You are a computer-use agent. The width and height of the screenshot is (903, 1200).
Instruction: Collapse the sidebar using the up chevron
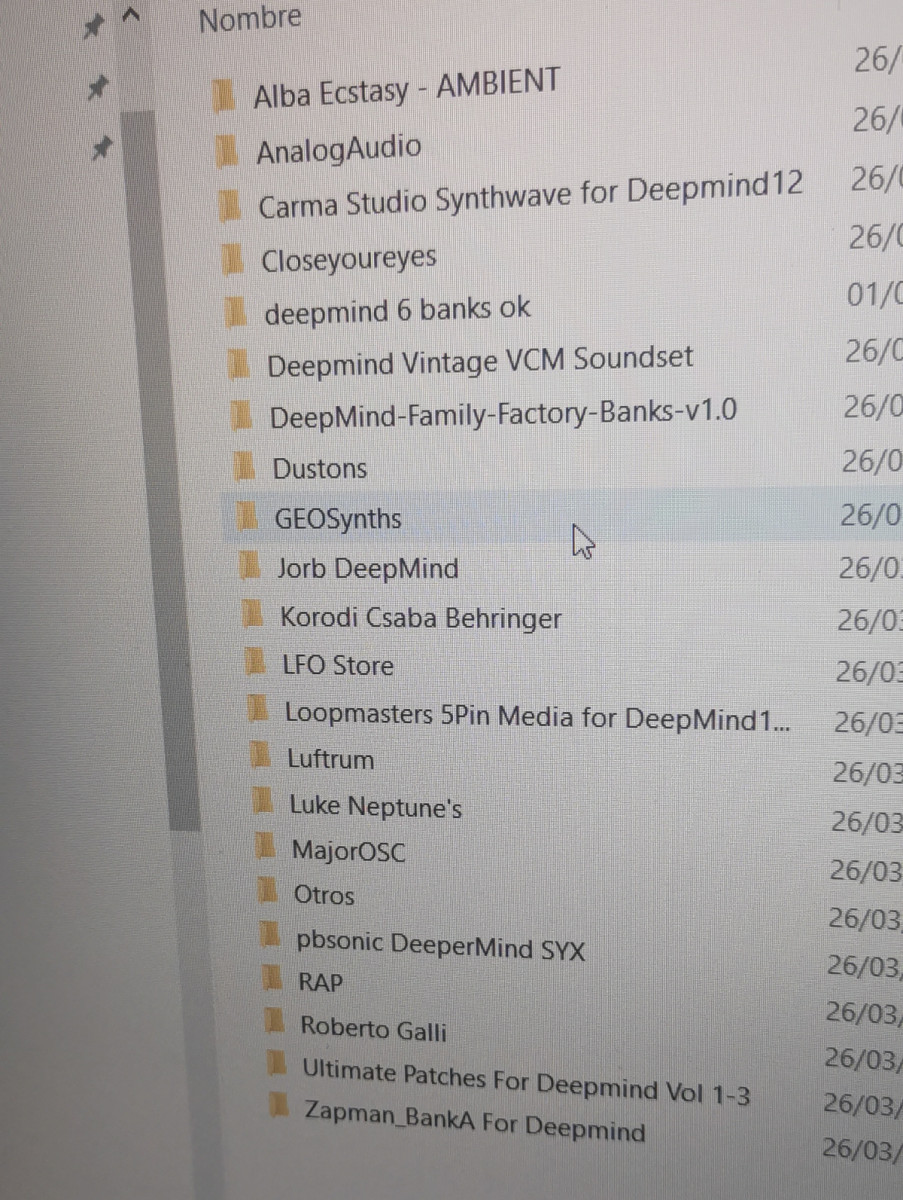[130, 17]
